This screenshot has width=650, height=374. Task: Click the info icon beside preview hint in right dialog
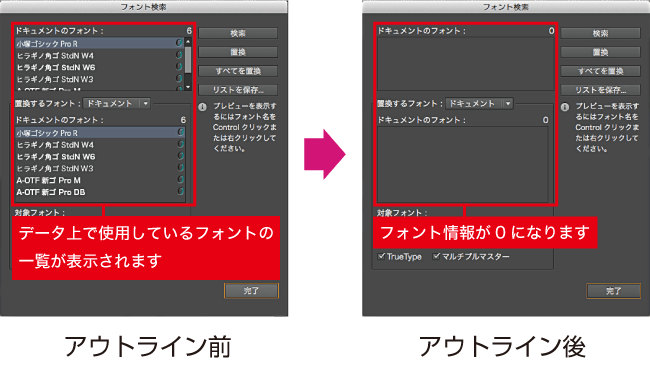click(565, 107)
